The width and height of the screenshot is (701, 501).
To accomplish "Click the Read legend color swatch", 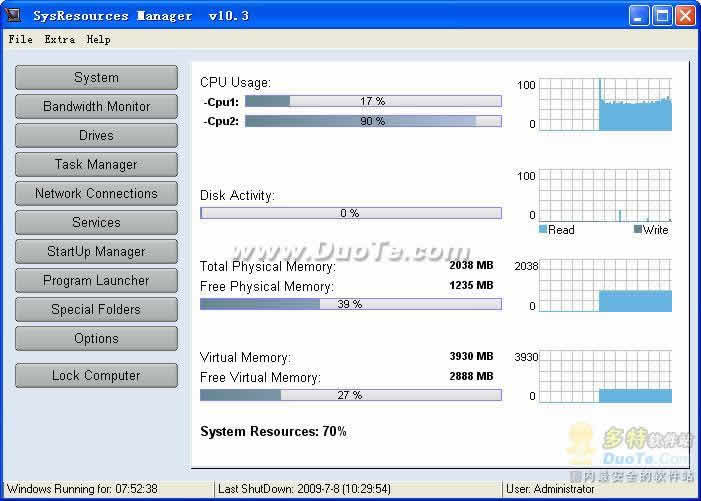I will click(x=543, y=229).
